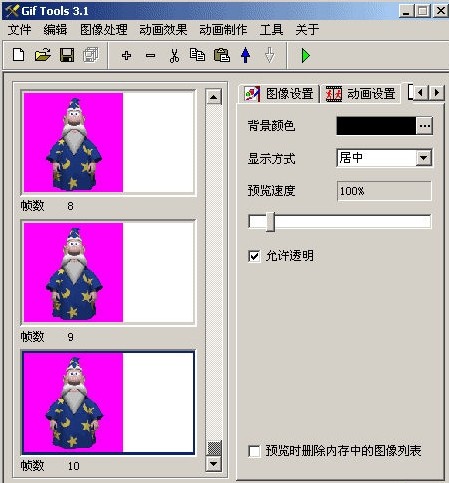
Task: Save using the floppy disk icon
Action: 67,55
